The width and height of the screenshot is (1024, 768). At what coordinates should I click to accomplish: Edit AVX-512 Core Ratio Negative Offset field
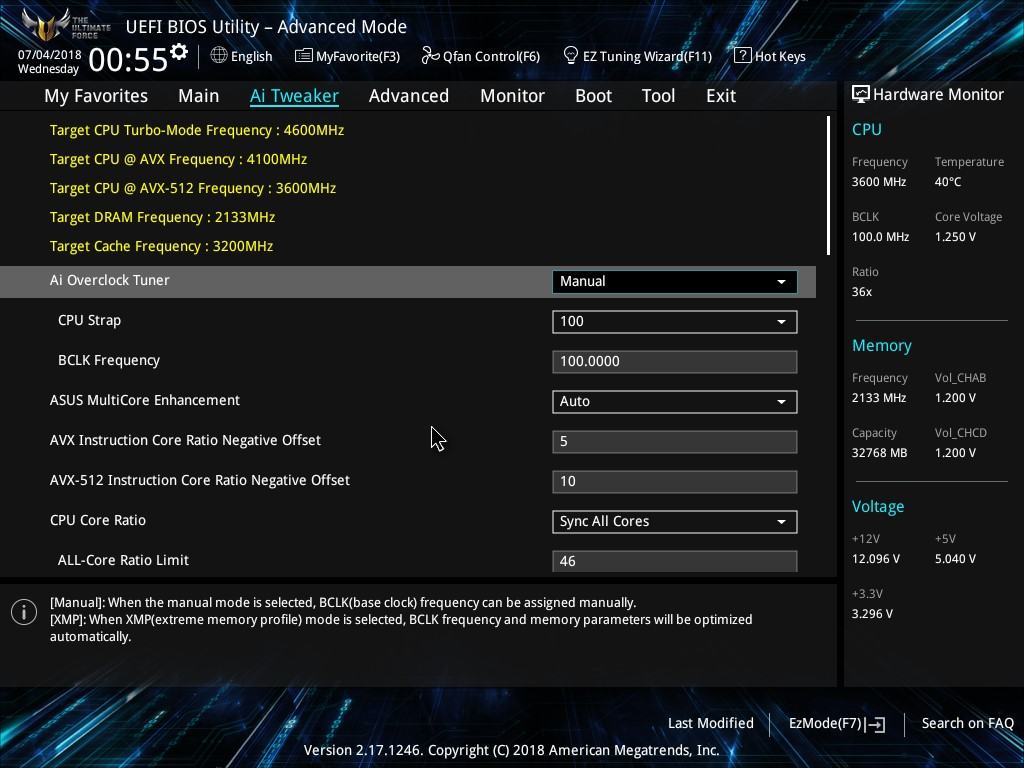tap(675, 481)
